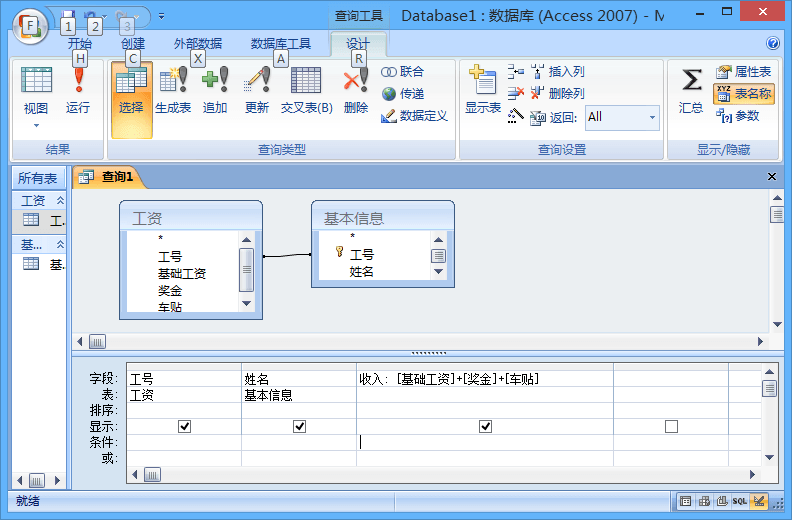Save using the Quick Access Toolbar save icon
Viewport: 792px width, 520px height.
click(68, 16)
